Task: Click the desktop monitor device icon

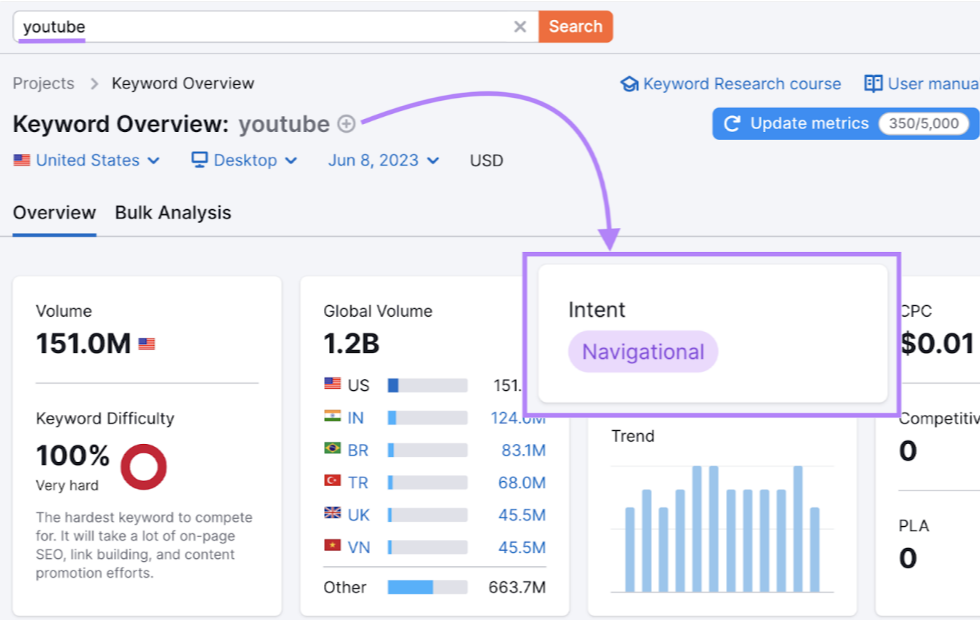Action: pyautogui.click(x=199, y=160)
